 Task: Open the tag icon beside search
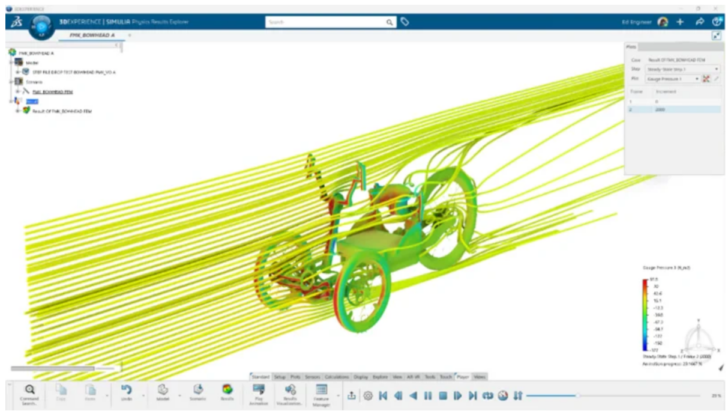pos(405,22)
